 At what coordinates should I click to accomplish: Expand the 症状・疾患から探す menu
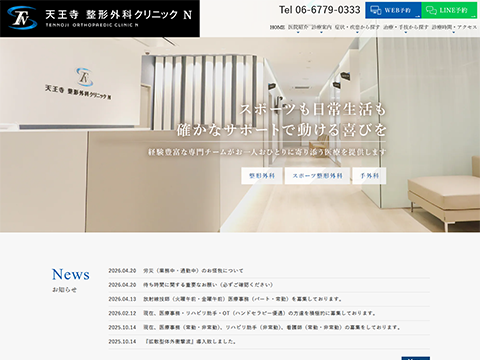click(x=357, y=27)
